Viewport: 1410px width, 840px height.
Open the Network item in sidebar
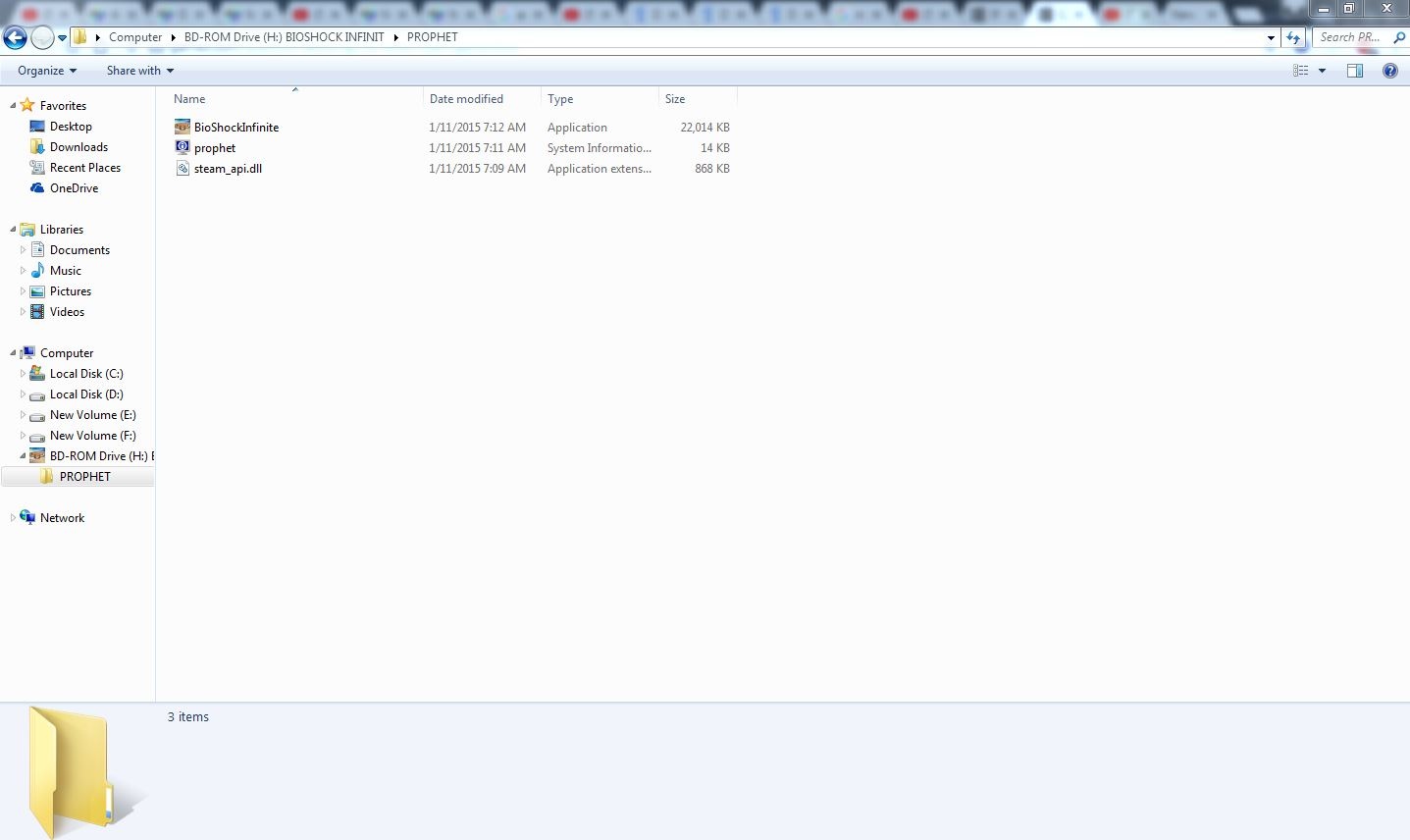tap(62, 518)
